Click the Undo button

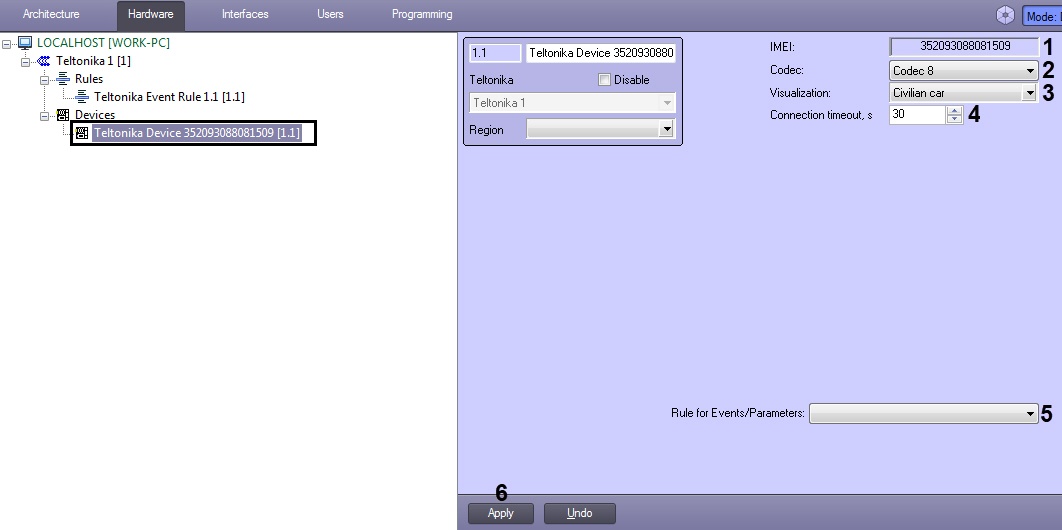click(x=580, y=513)
